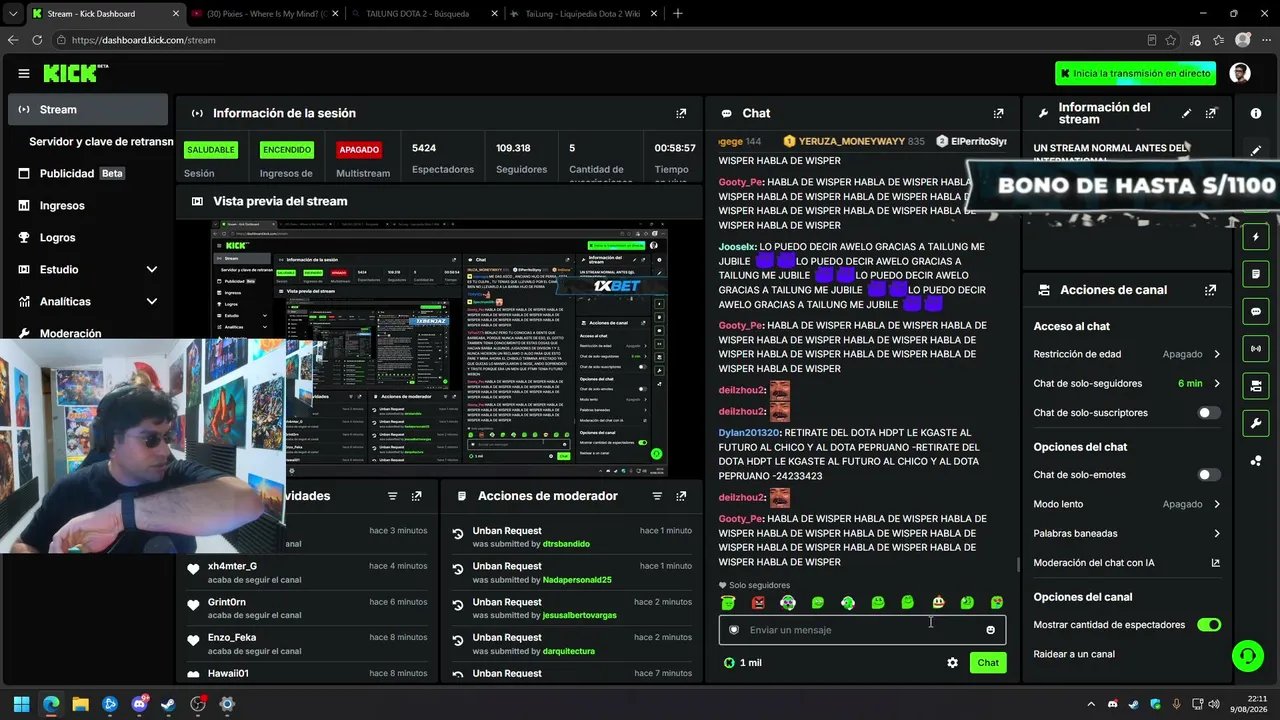
Task: Edit the stream information with pencil icon
Action: pyautogui.click(x=1187, y=114)
